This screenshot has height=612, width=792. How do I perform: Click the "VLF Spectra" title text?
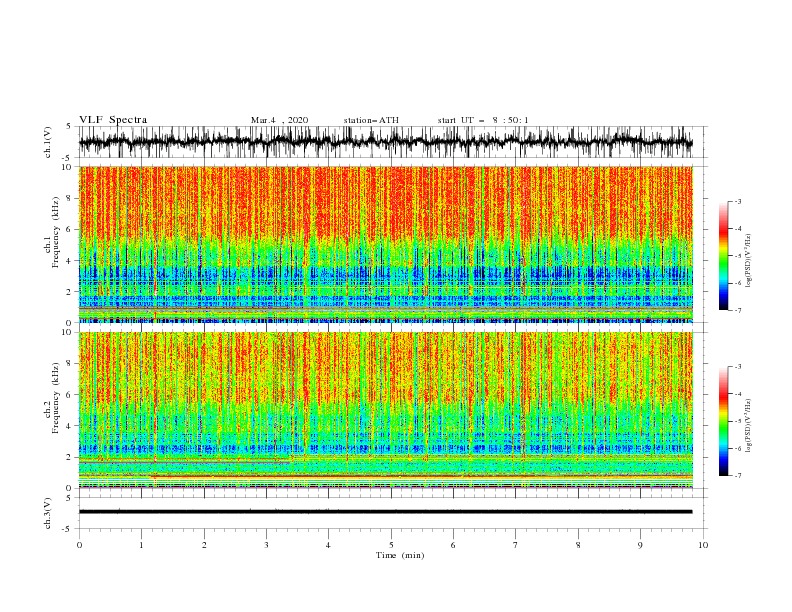[x=113, y=120]
